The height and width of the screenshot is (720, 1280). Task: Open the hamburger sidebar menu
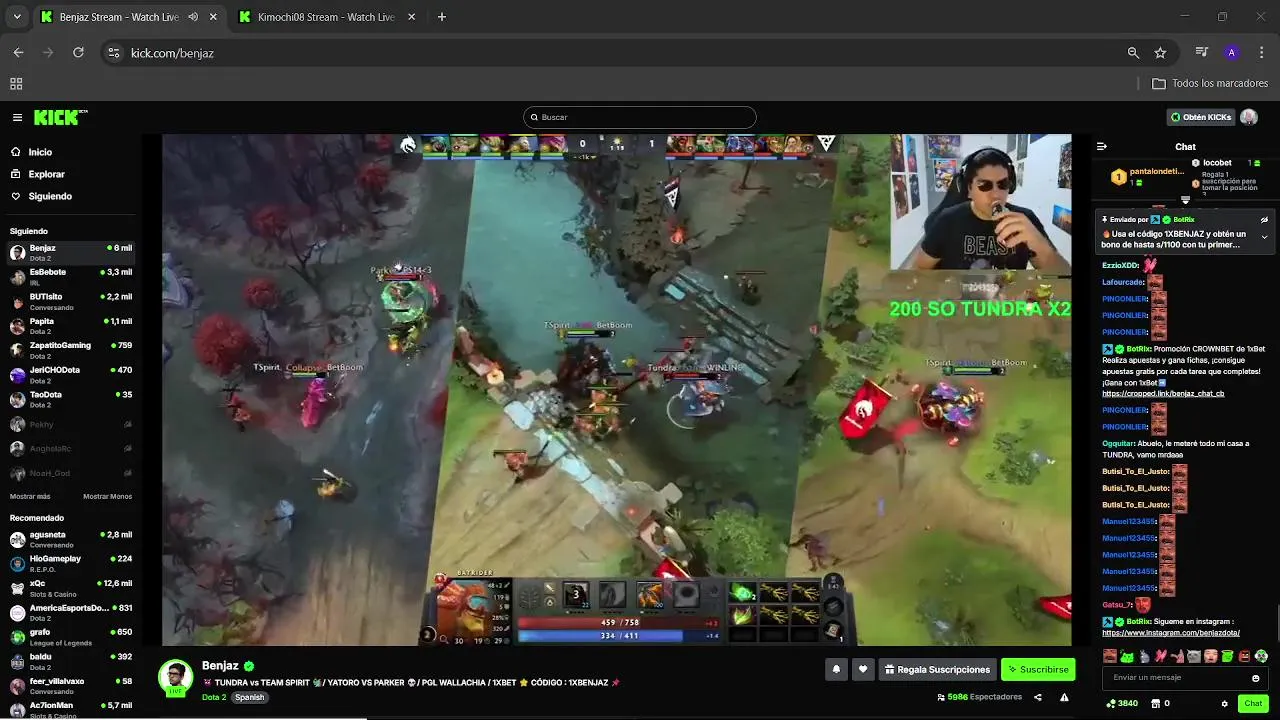pos(17,117)
